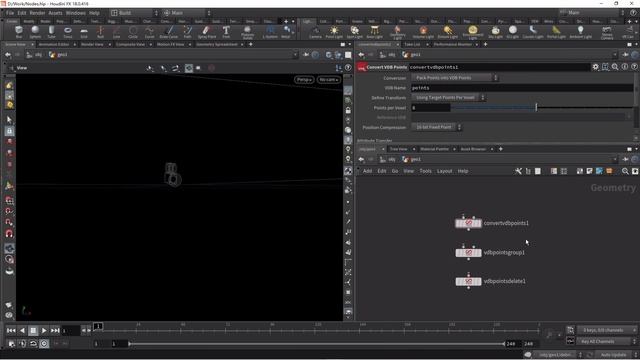Open the Main radial menu dropdown
The height and width of the screenshot is (360, 640).
click(187, 13)
